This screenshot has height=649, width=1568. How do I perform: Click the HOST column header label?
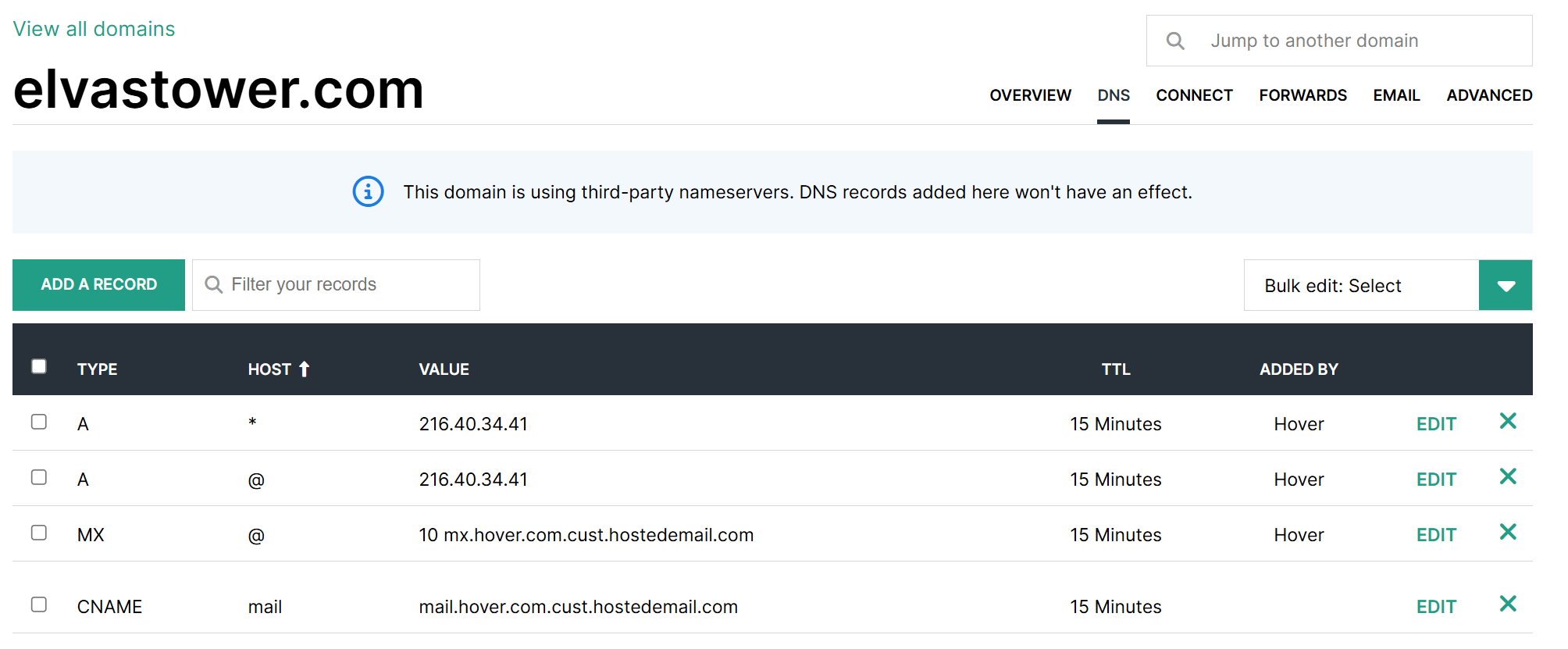269,369
